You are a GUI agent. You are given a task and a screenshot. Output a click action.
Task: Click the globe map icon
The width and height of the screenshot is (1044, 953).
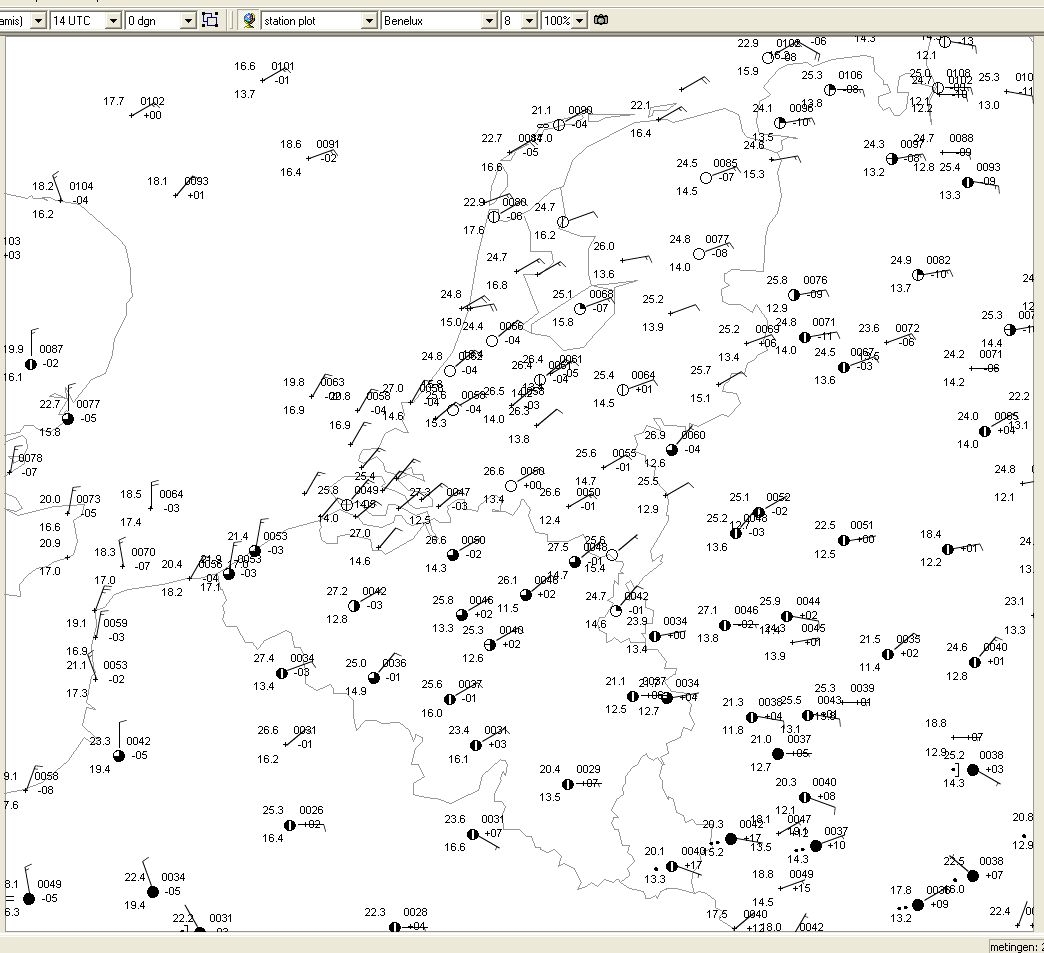coord(249,20)
